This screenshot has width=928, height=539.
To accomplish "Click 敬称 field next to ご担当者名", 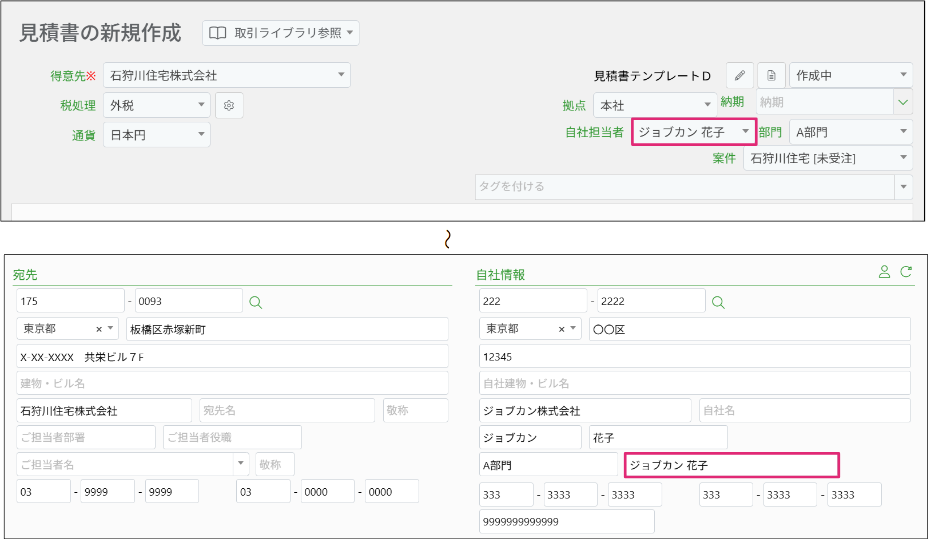I will [x=275, y=464].
